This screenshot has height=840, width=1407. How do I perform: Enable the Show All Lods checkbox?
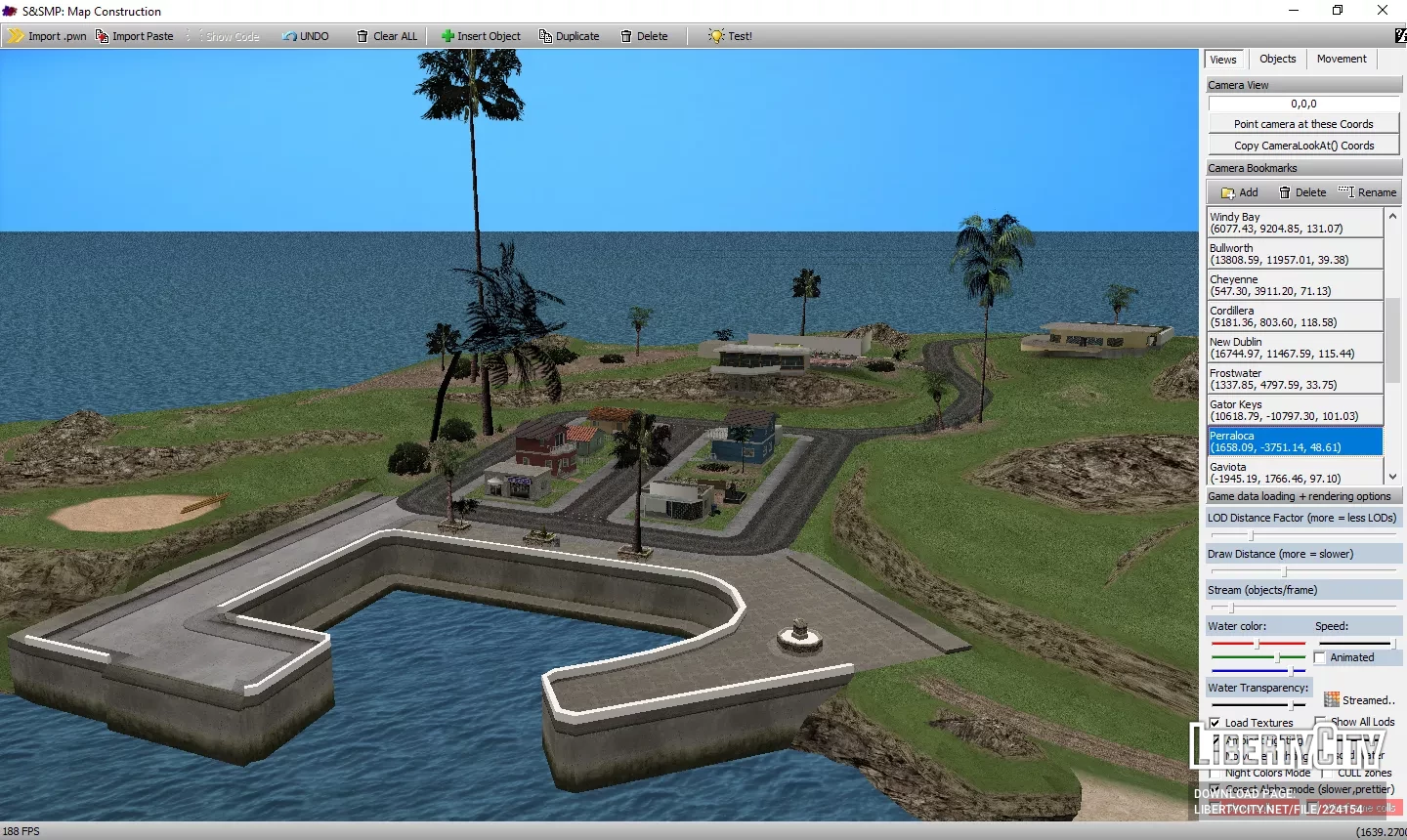point(1321,722)
